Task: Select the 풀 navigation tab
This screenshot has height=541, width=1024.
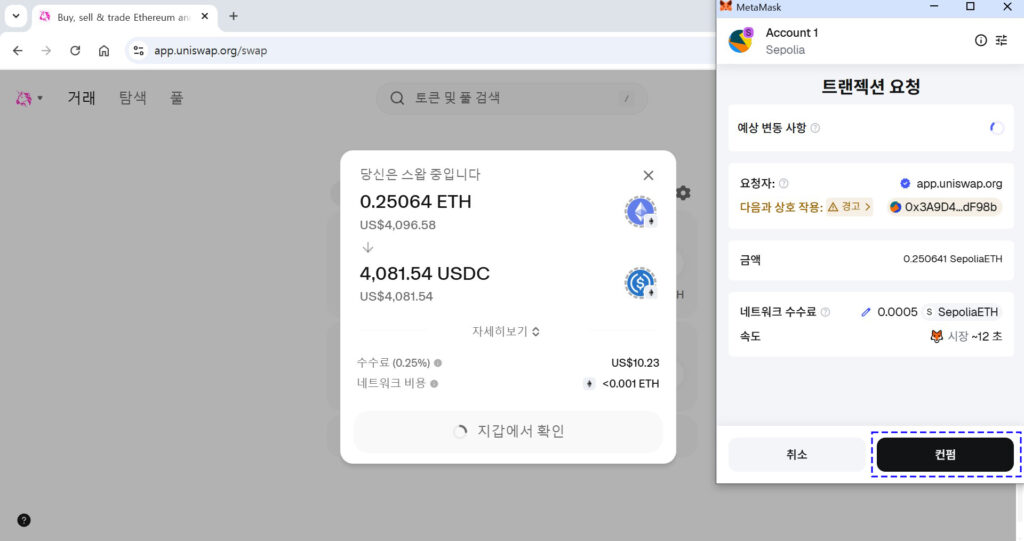Action: [x=176, y=98]
